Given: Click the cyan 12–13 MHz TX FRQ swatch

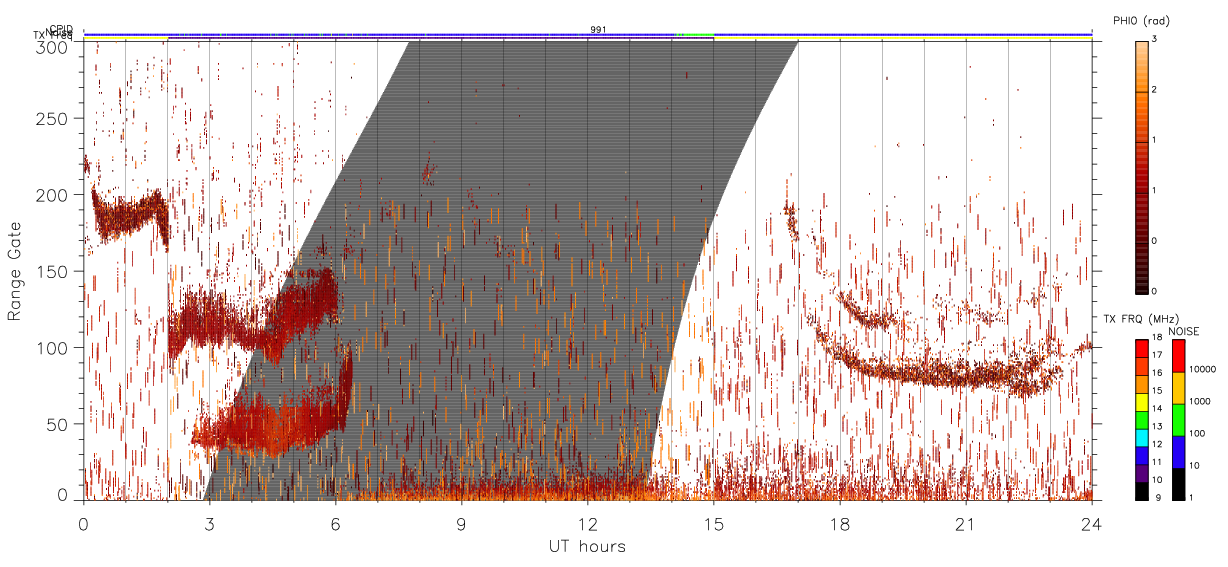Looking at the screenshot, I should point(1142,438).
